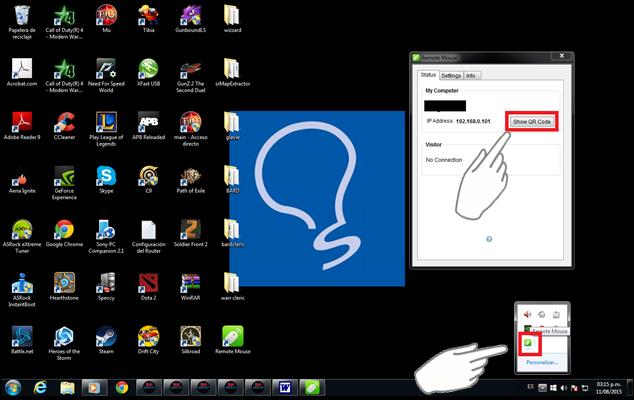Click the Soldier Front 2 shortcut
This screenshot has height=400, width=634.
point(190,233)
